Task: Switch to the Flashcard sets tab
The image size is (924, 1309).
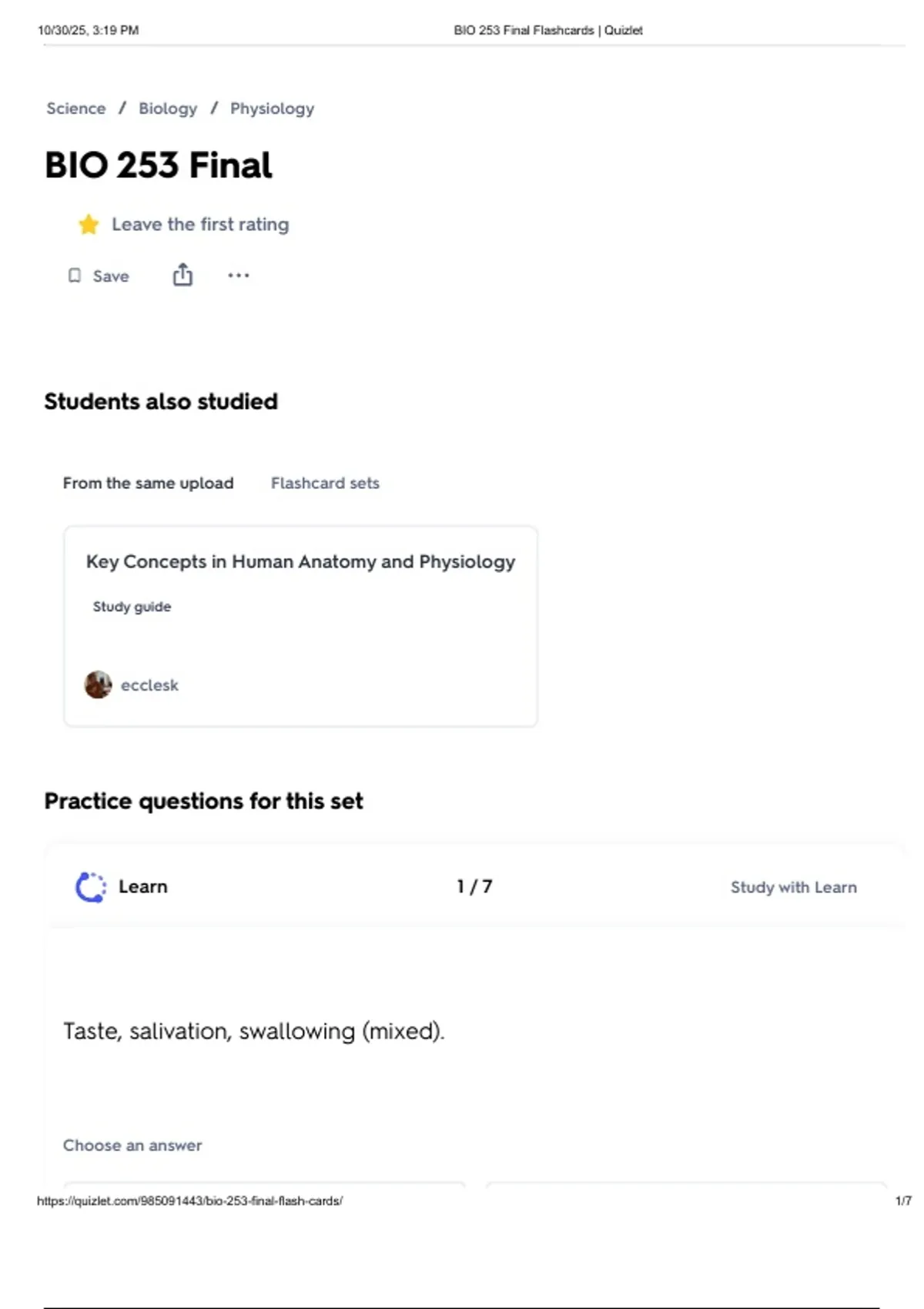Action: [x=325, y=483]
